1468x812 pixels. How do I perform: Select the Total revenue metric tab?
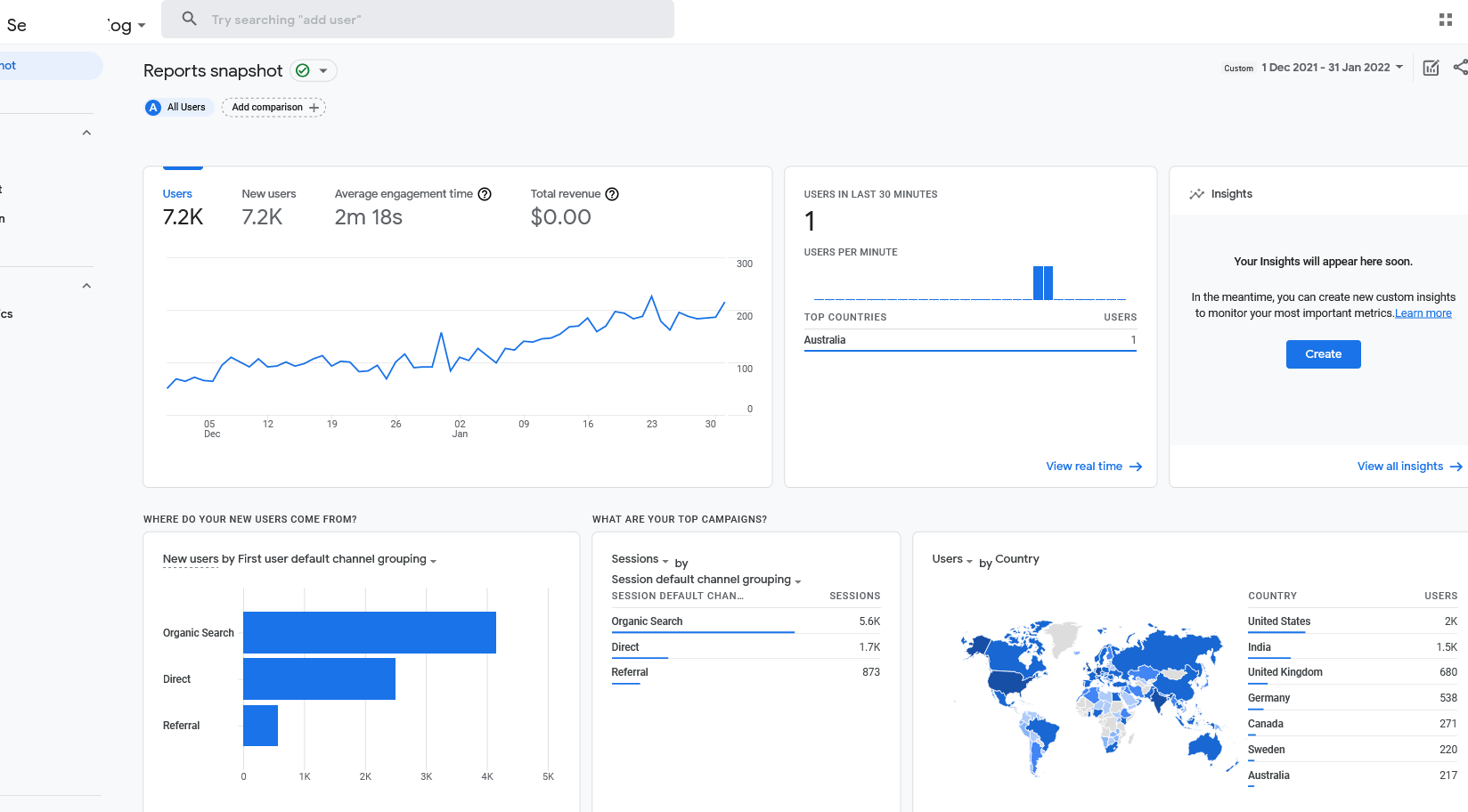(x=575, y=207)
